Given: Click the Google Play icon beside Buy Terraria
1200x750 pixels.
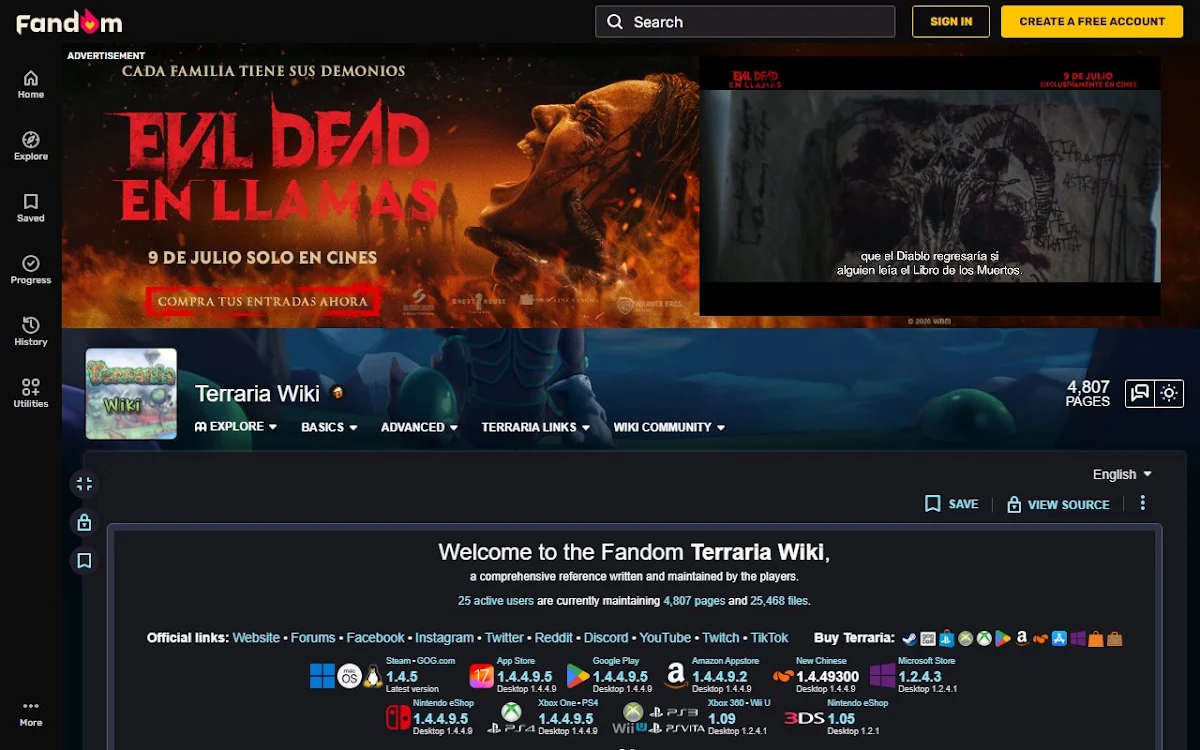Looking at the screenshot, I should (x=1003, y=638).
